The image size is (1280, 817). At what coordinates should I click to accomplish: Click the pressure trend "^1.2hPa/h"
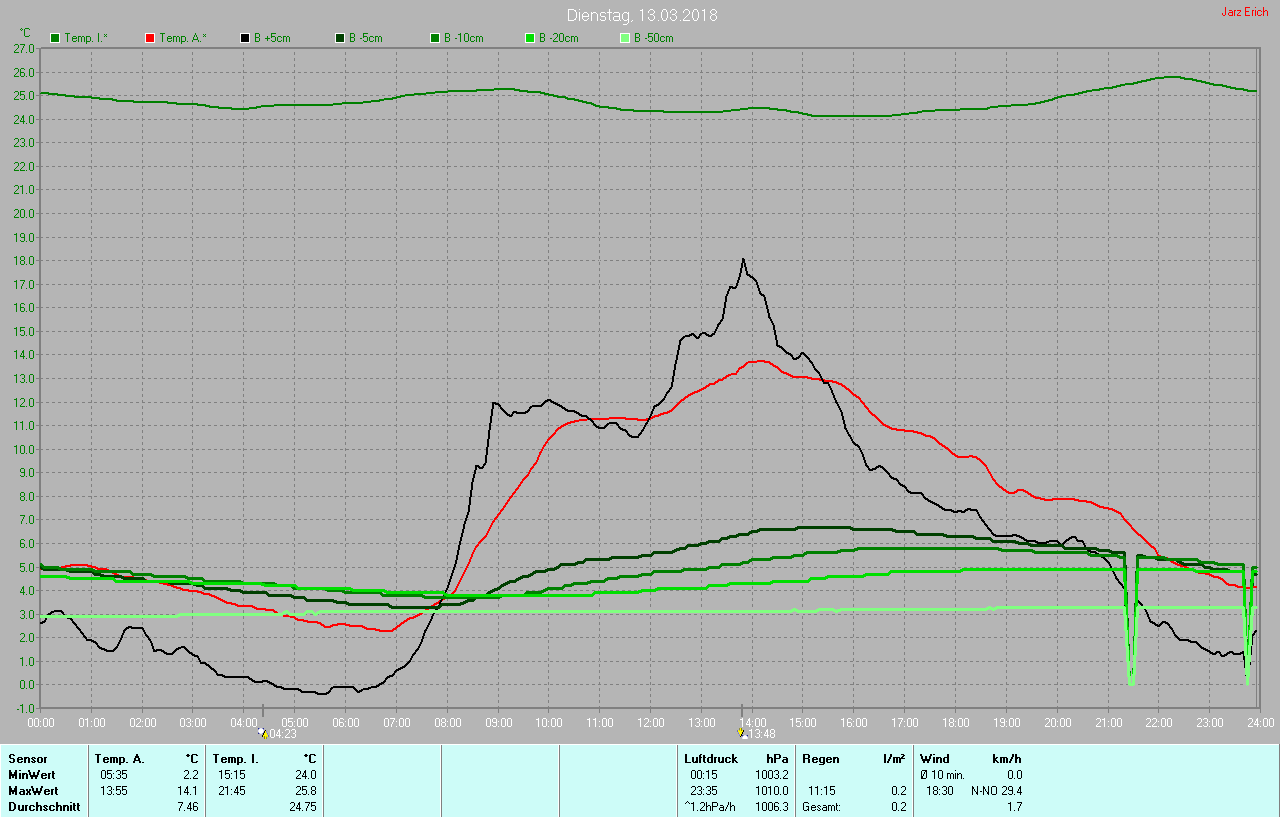pos(710,807)
